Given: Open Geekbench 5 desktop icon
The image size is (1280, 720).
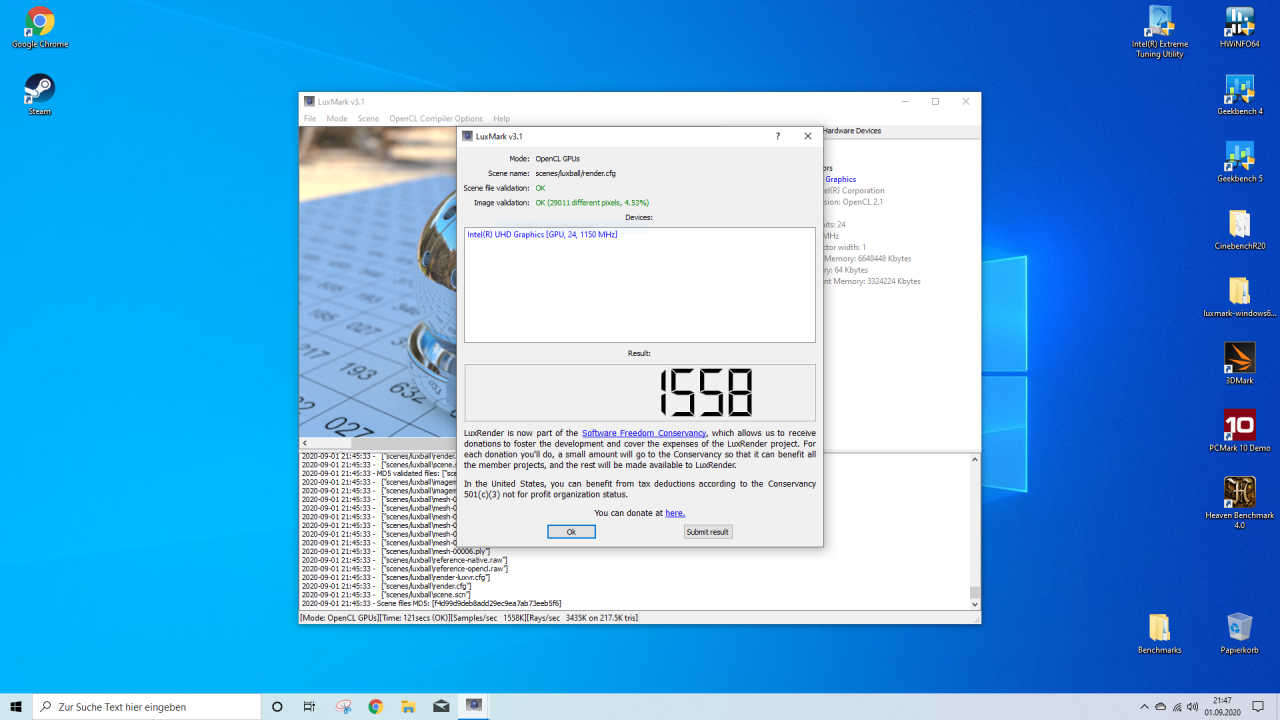Looking at the screenshot, I should click(x=1240, y=162).
